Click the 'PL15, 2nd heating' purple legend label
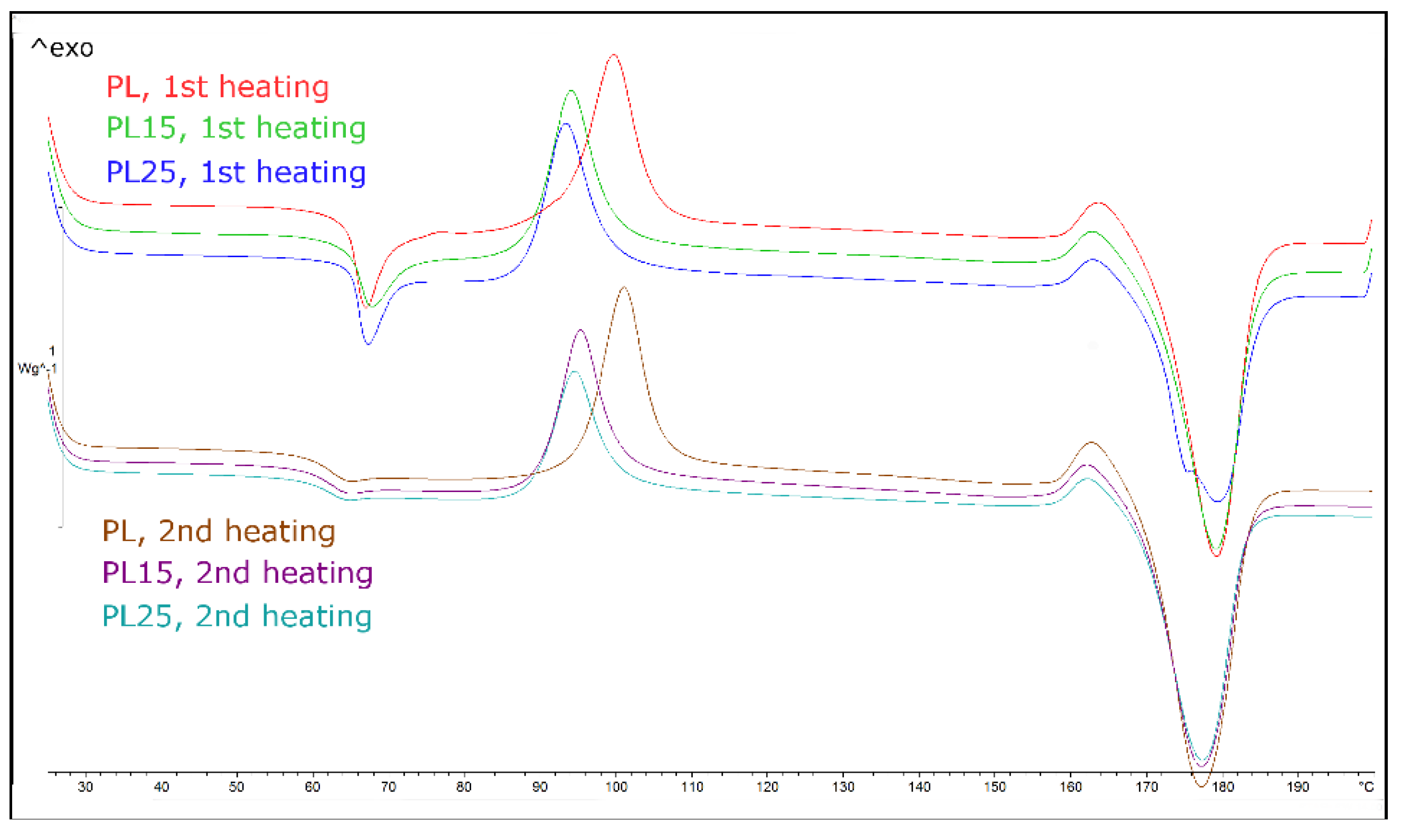Image resolution: width=1401 pixels, height=840 pixels. 238,573
